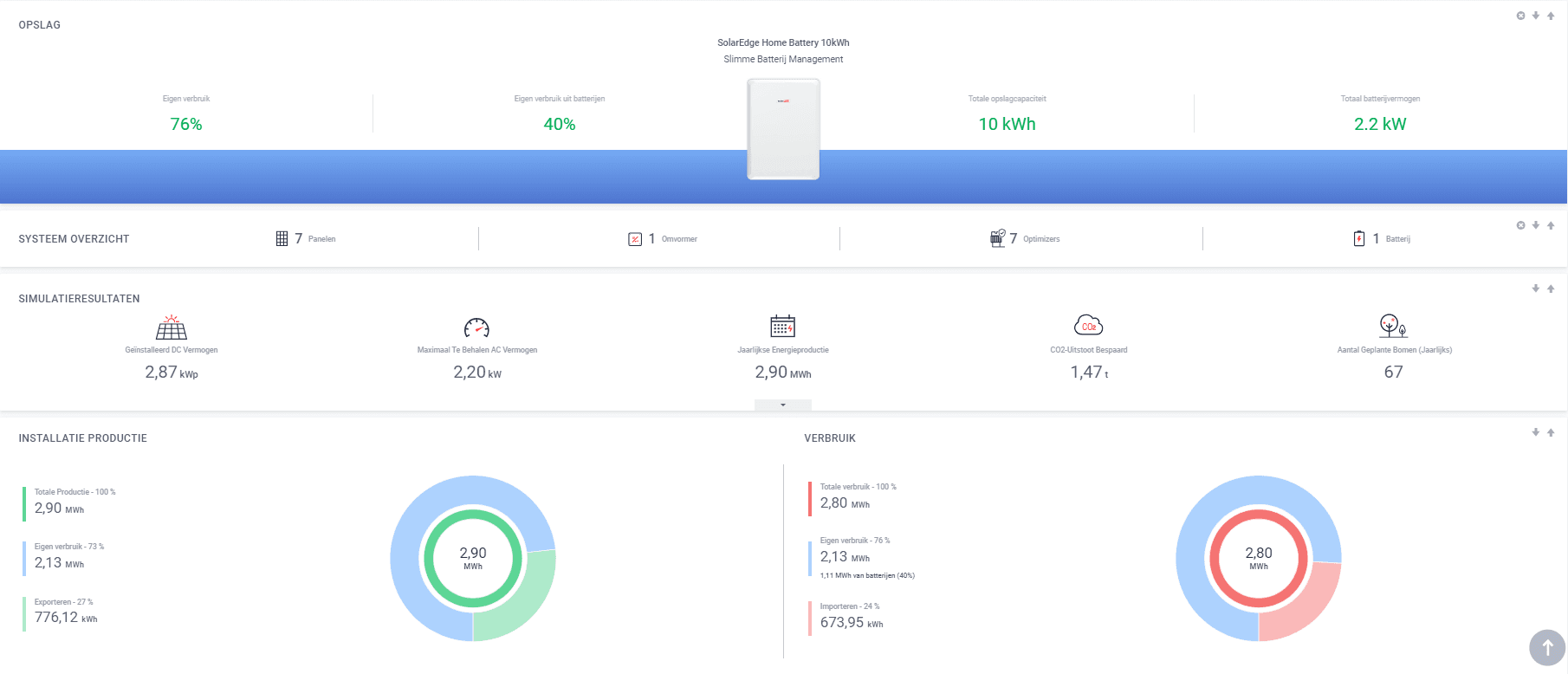
Task: Move Simulatieresultaten section down
Action: click(1536, 288)
